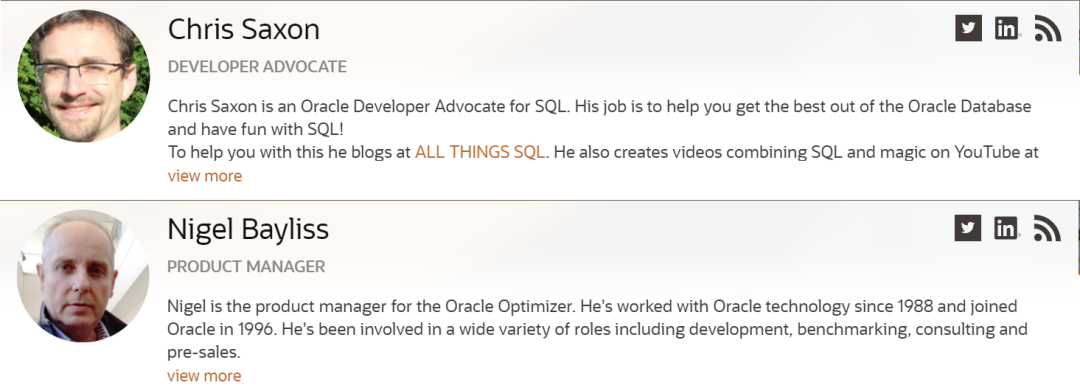The width and height of the screenshot is (1080, 391).
Task: Click Chris Saxon's profile photo
Action: coord(83,76)
